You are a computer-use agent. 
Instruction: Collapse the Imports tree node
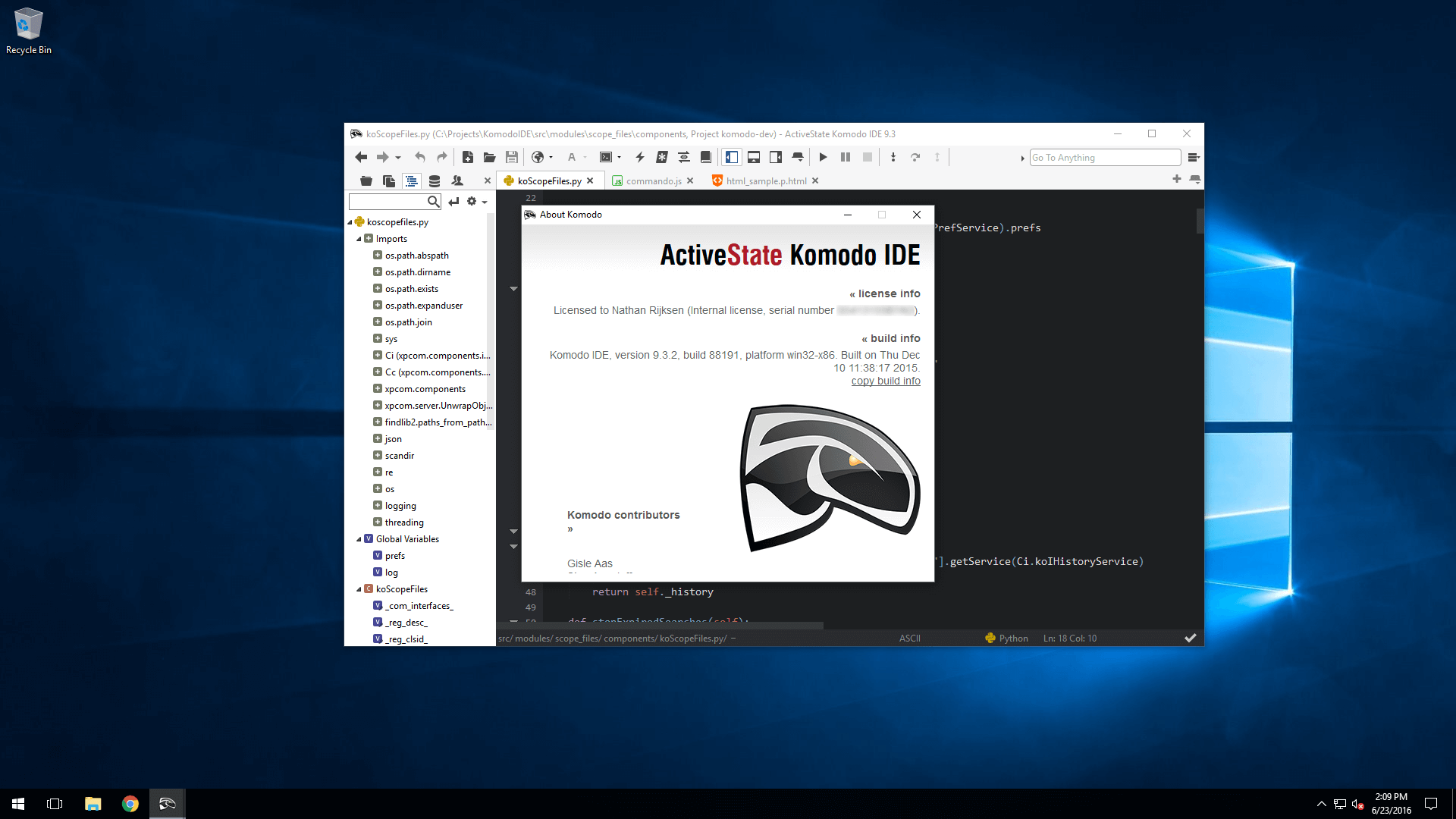pyautogui.click(x=359, y=239)
